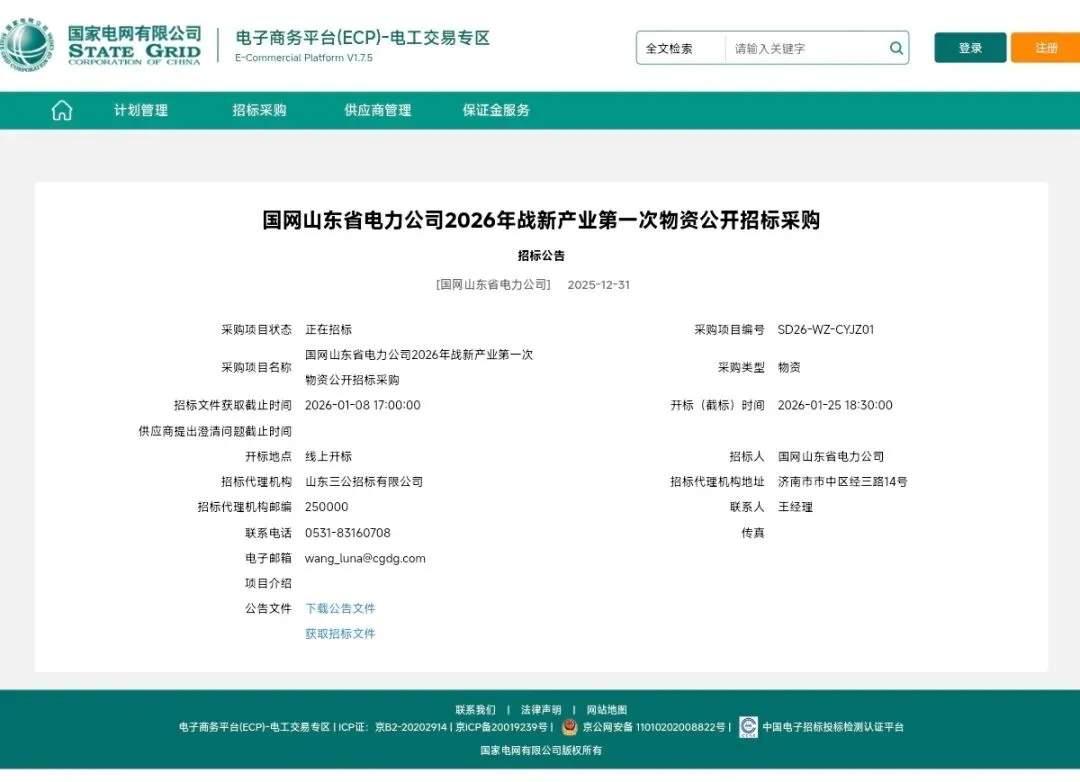Click the address 济南市市中区经三路14号
Viewport: 1080px width, 782px height.
pyautogui.click(x=842, y=482)
